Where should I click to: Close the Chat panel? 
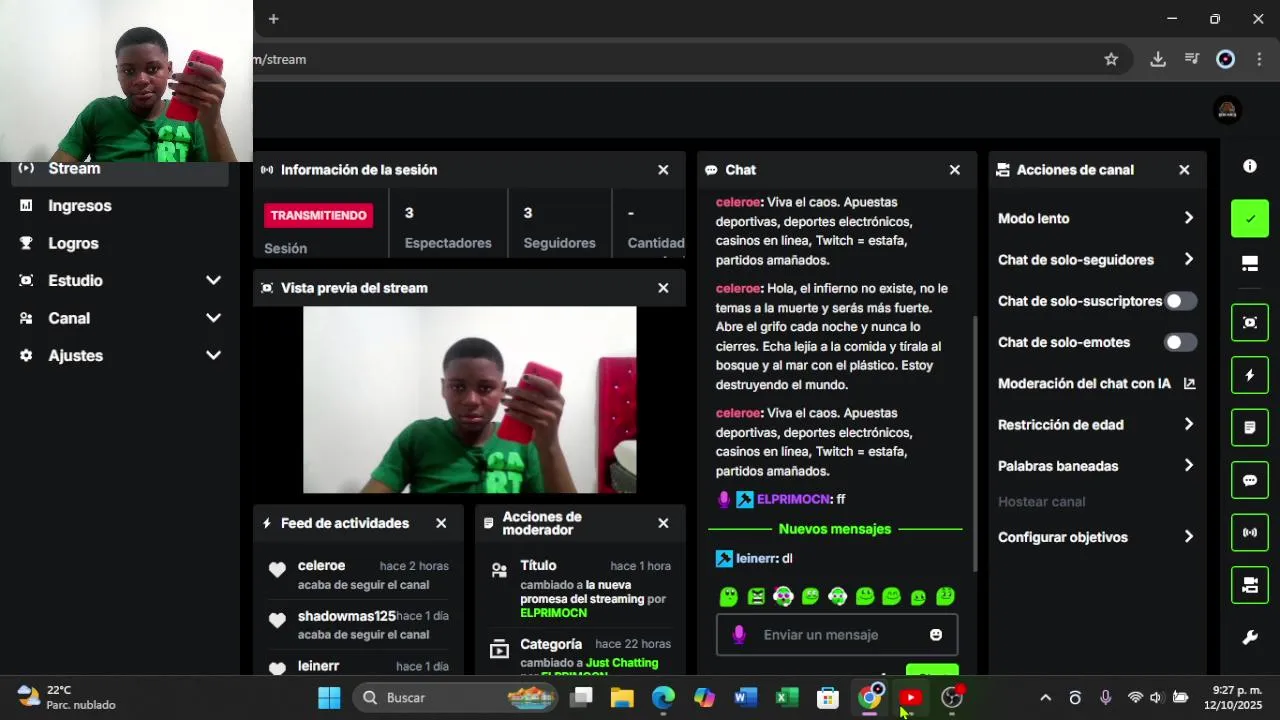(955, 170)
